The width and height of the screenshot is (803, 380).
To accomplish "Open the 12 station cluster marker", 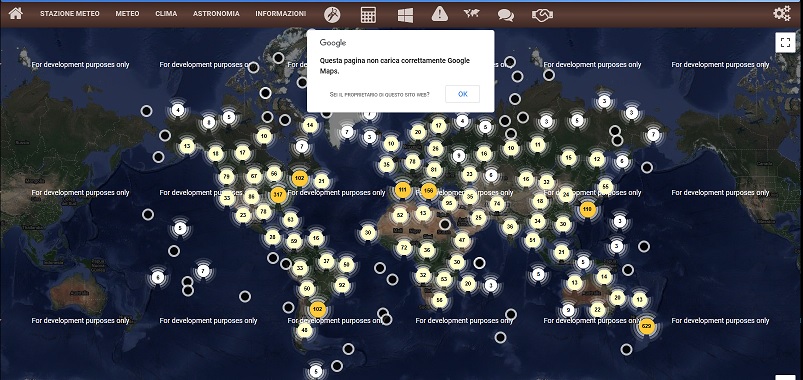I will coord(596,160).
